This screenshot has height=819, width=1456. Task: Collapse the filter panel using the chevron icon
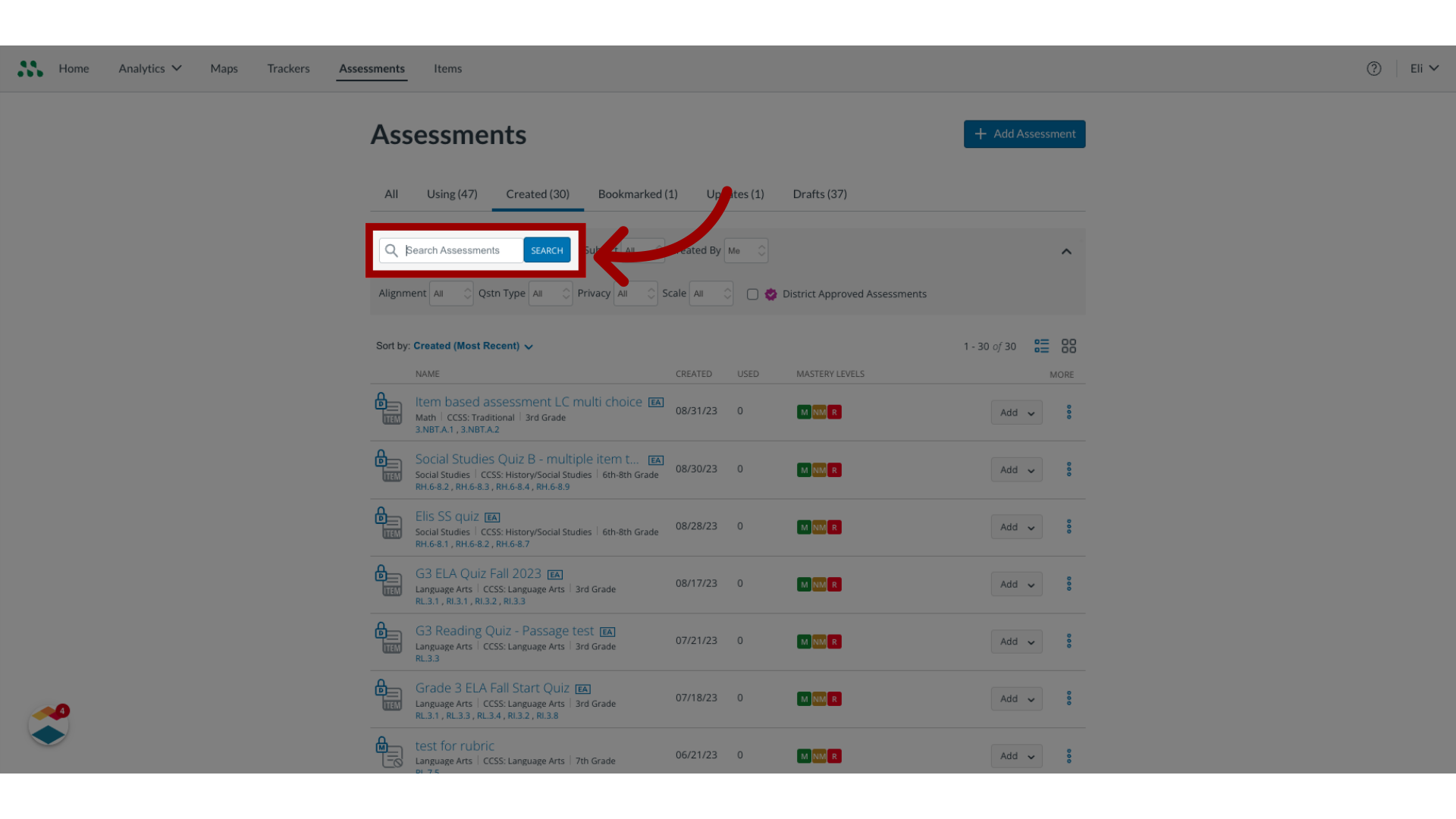1067,252
